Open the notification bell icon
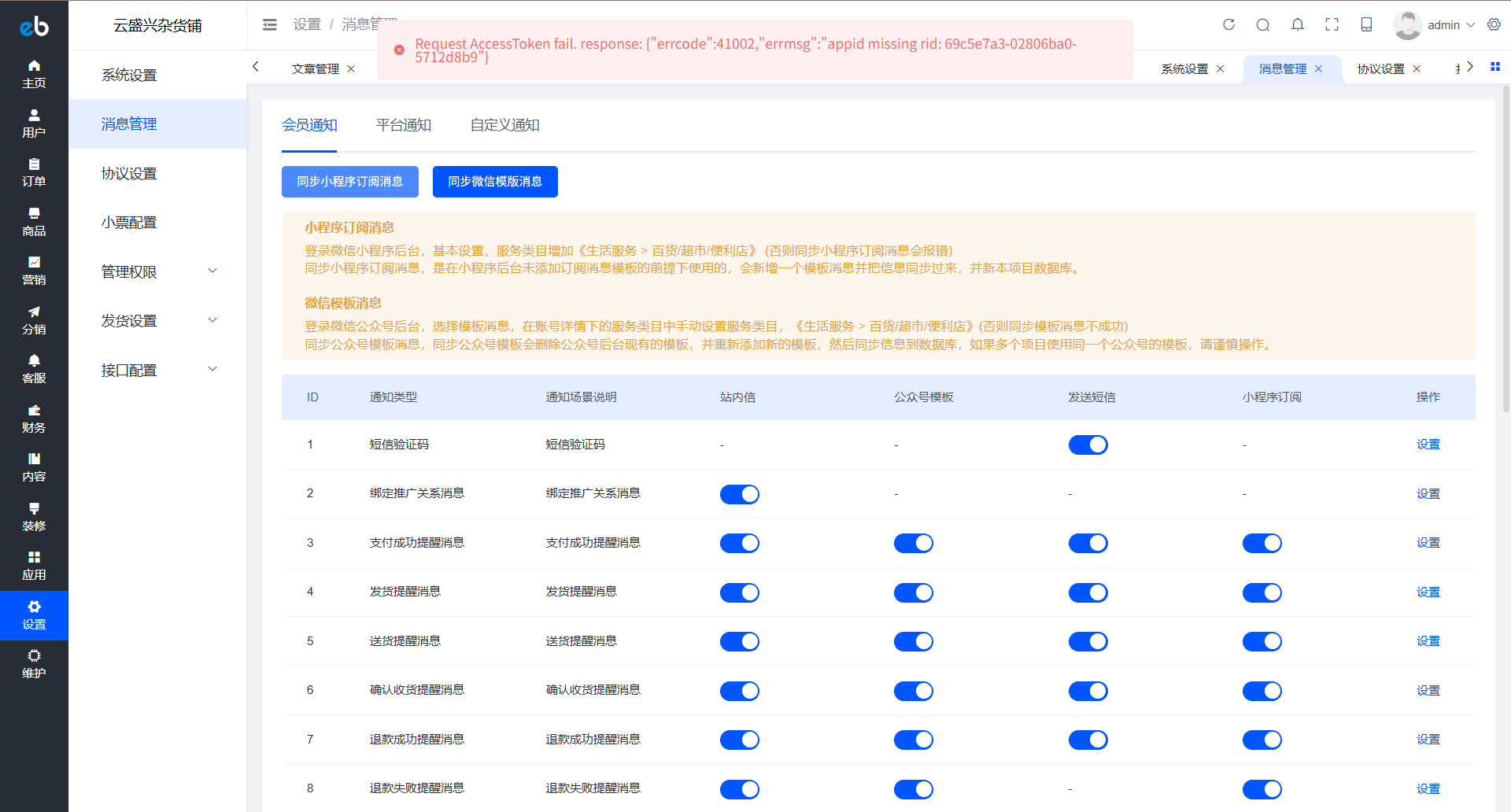Screen dimensions: 1511x812 [1298, 24]
